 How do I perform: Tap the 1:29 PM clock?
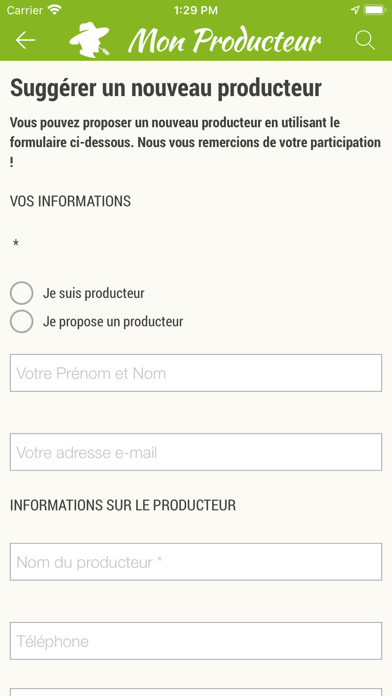(196, 10)
